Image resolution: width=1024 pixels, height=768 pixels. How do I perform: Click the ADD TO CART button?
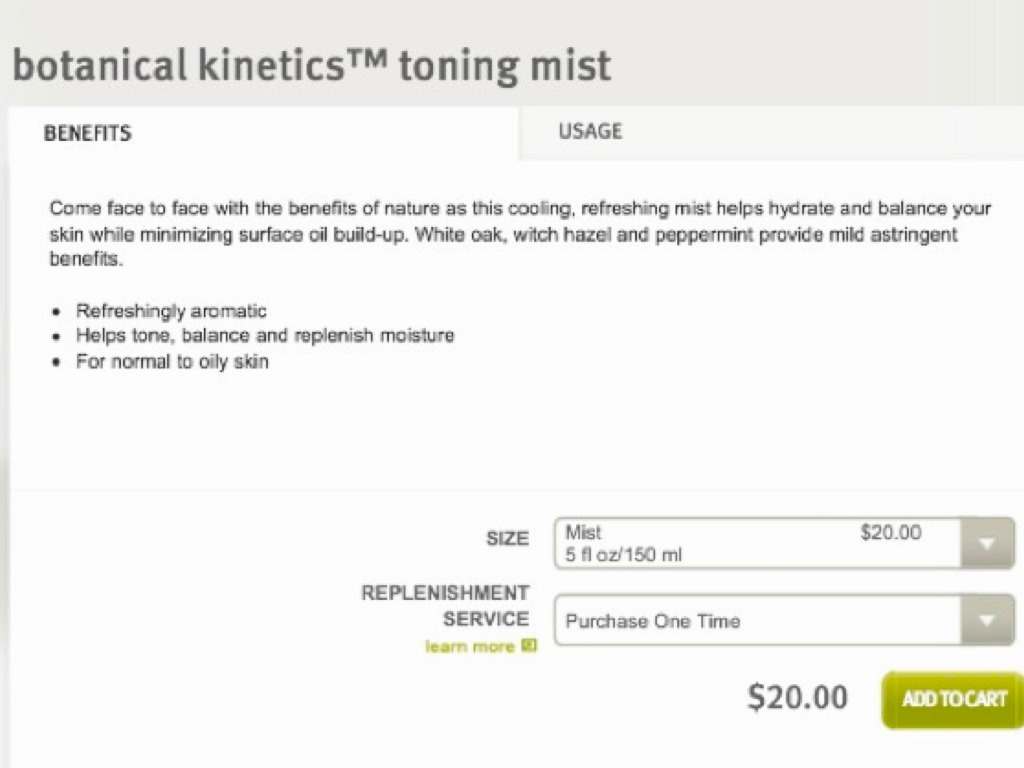click(954, 699)
